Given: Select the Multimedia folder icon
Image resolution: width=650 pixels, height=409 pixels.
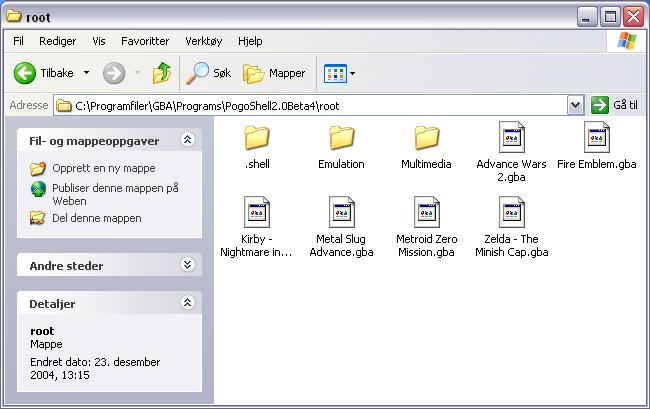Looking at the screenshot, I should [x=426, y=138].
